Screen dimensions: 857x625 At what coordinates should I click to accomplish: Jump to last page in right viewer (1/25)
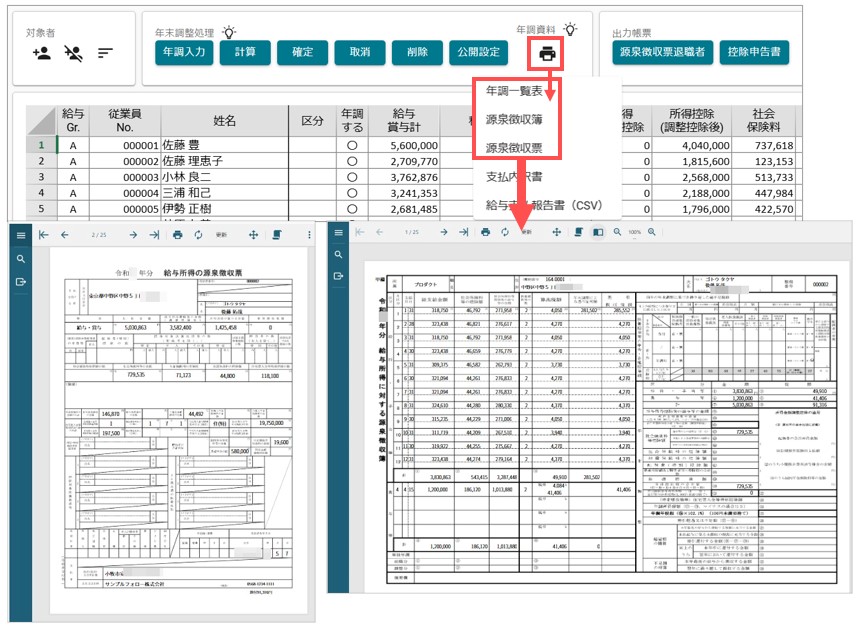click(463, 232)
